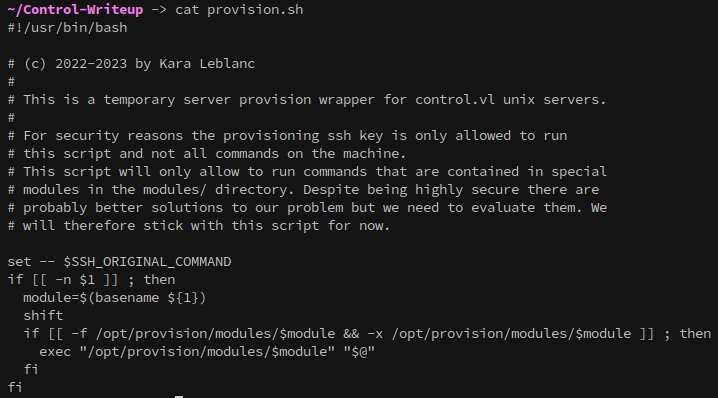Click the module=$(basename ${1}) line
The image size is (718, 398).
[115, 298]
